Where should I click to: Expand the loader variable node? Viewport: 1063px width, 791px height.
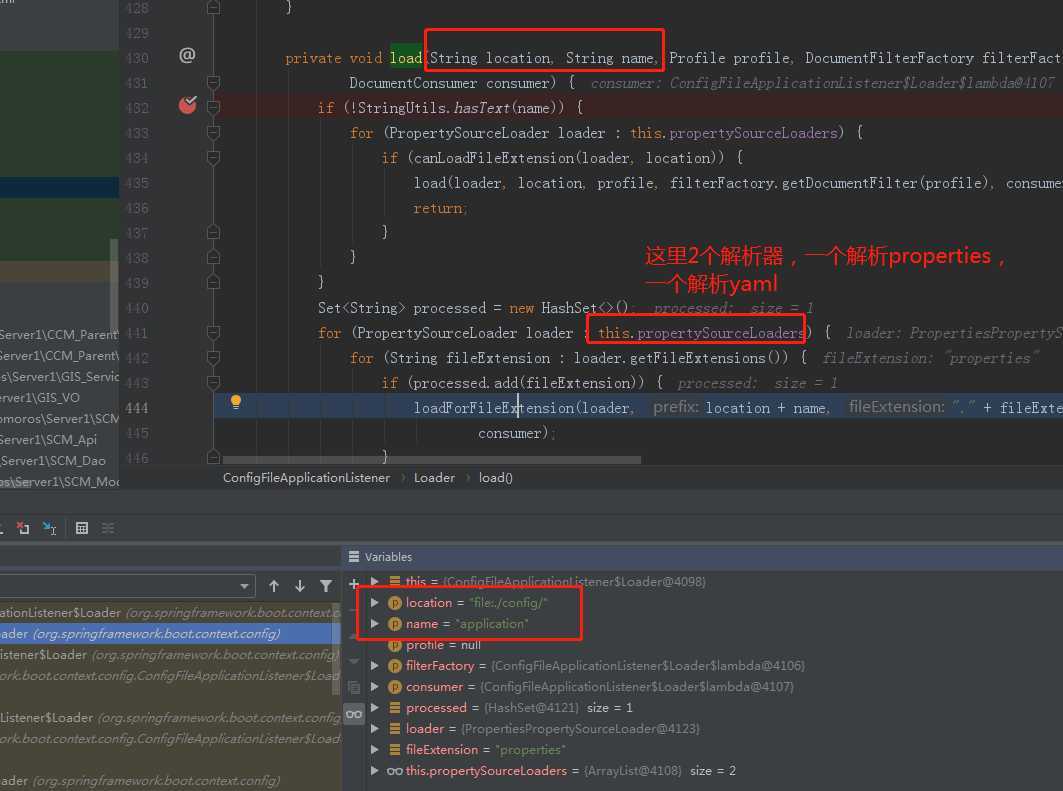tap(374, 729)
